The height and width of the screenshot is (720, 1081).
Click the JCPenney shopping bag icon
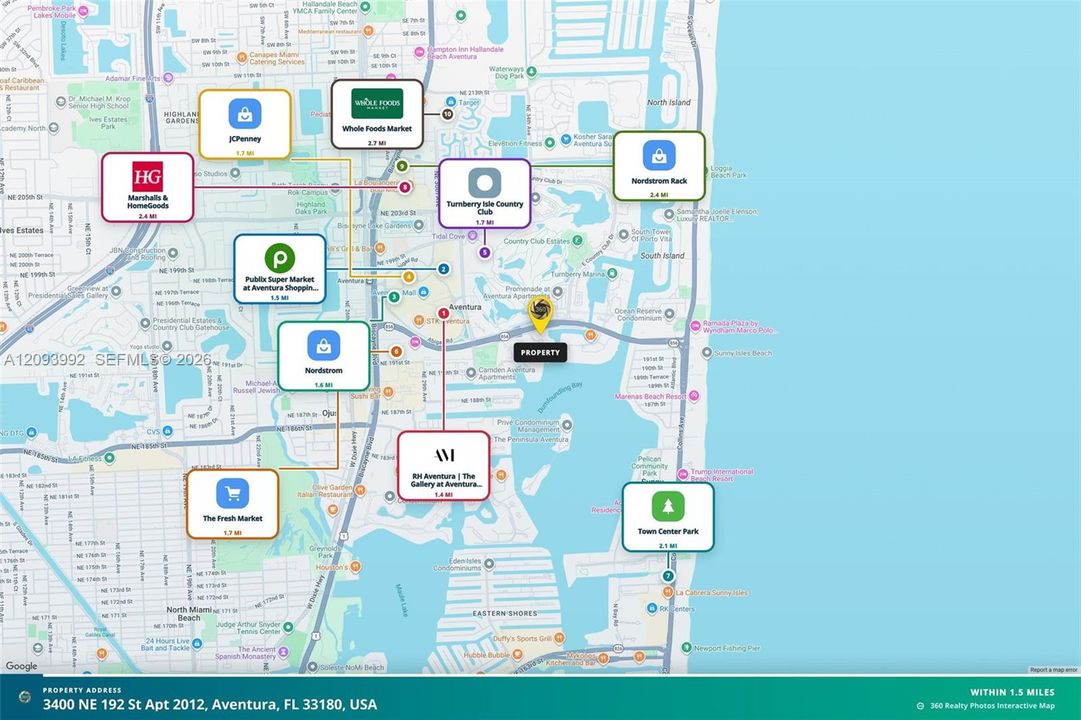point(245,114)
